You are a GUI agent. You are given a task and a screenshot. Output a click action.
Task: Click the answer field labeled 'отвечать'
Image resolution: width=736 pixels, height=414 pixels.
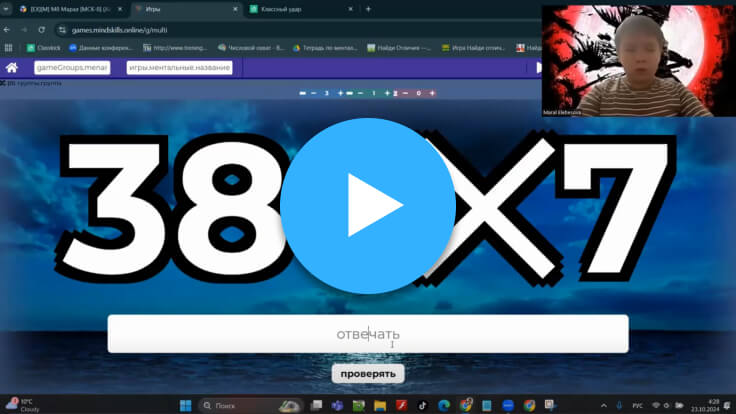(x=368, y=334)
